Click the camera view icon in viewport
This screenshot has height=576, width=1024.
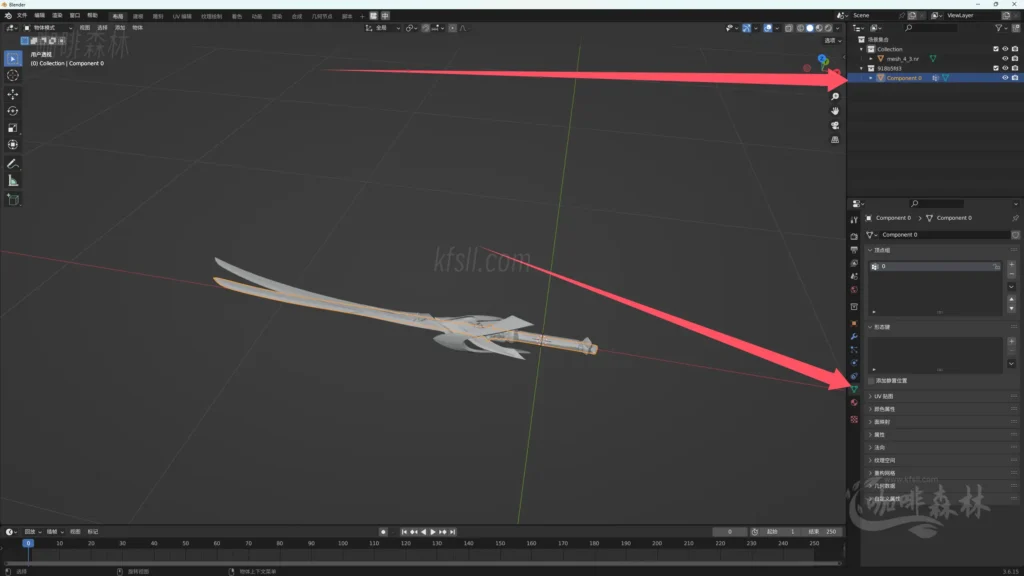(835, 125)
